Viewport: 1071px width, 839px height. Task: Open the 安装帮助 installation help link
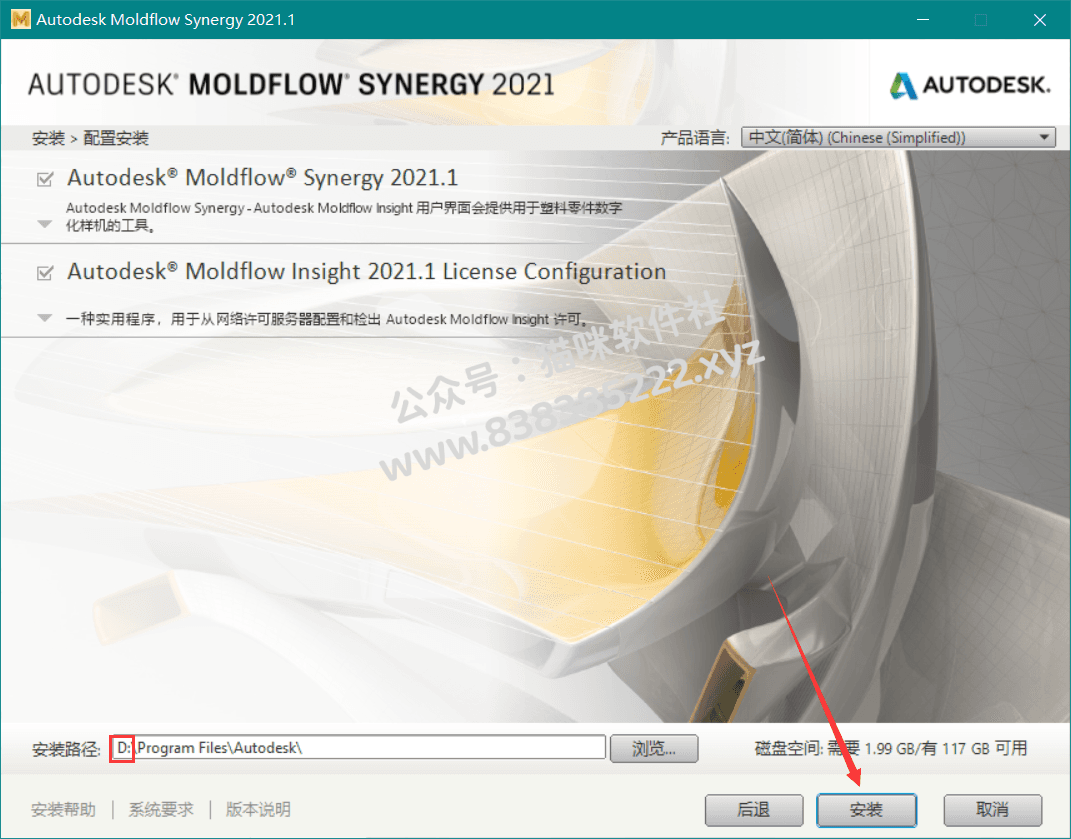[x=64, y=810]
